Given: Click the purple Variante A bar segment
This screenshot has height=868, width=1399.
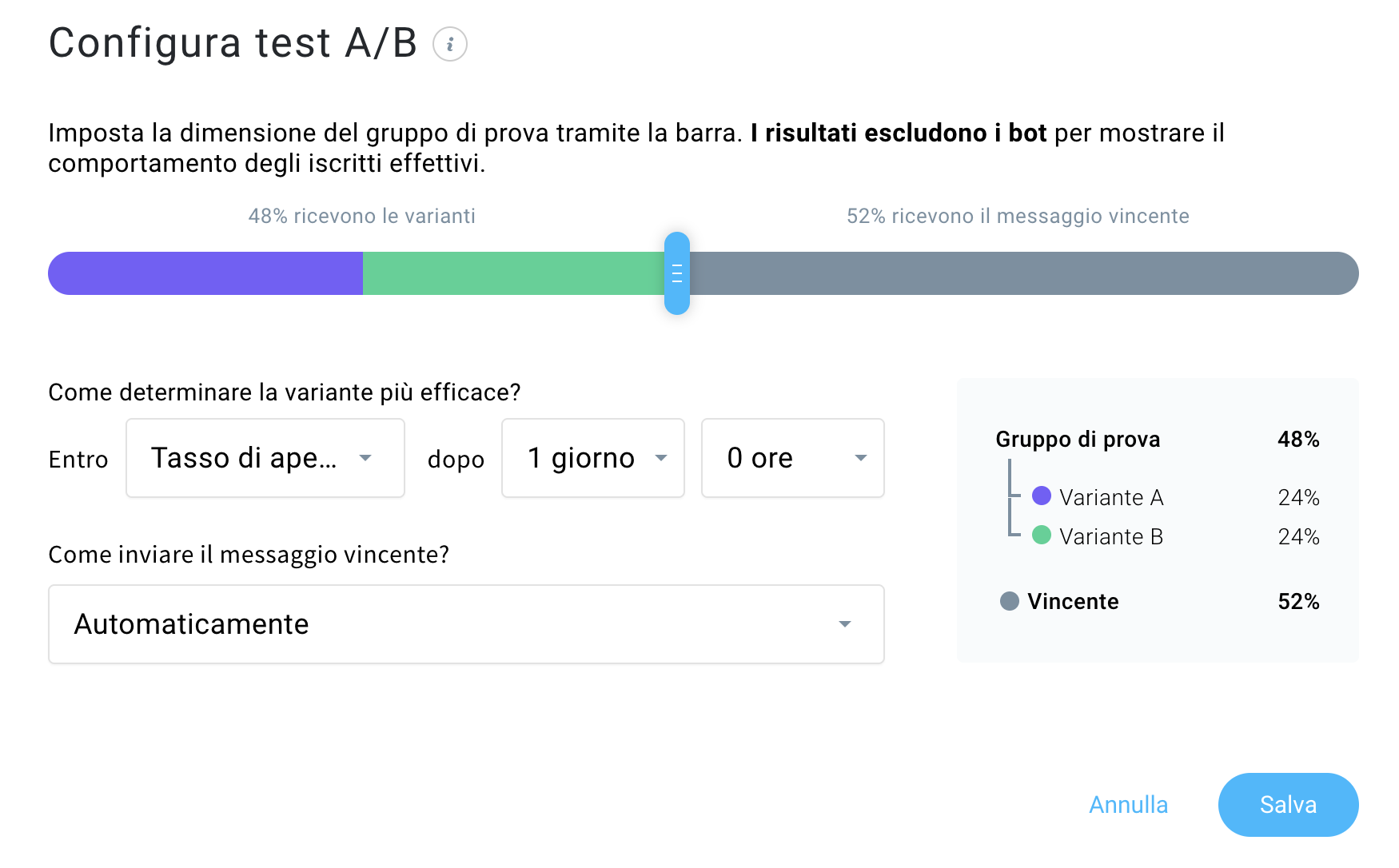Looking at the screenshot, I should tap(205, 273).
